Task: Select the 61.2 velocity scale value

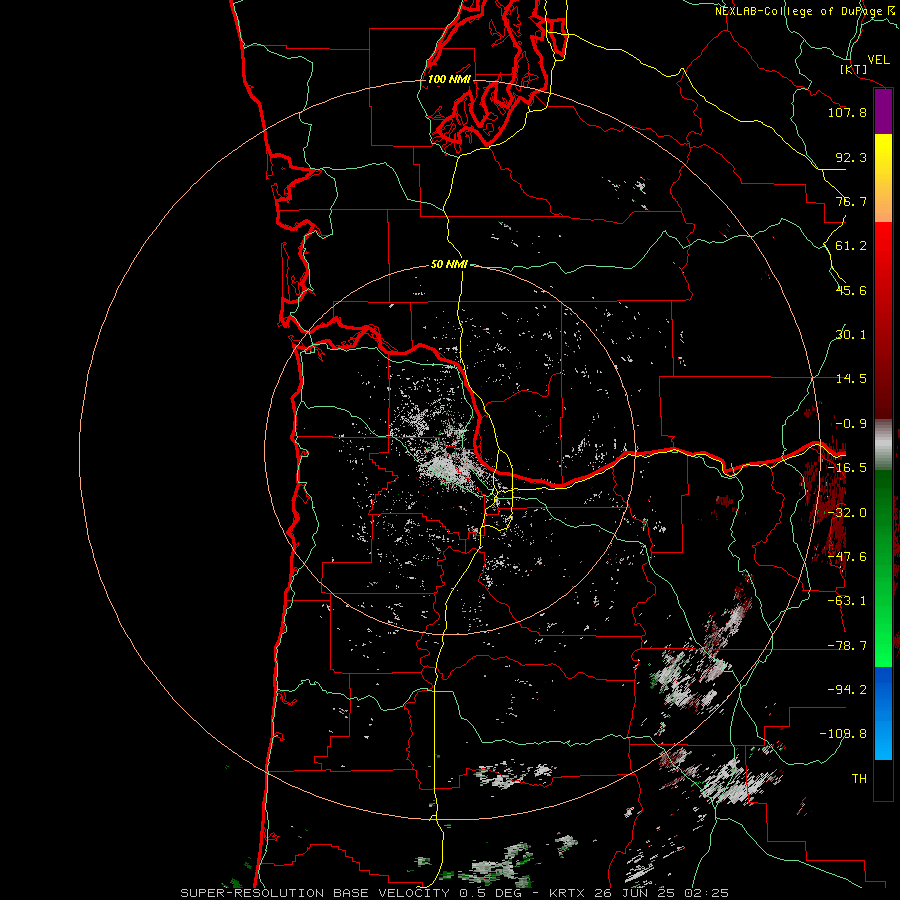Action: point(851,246)
